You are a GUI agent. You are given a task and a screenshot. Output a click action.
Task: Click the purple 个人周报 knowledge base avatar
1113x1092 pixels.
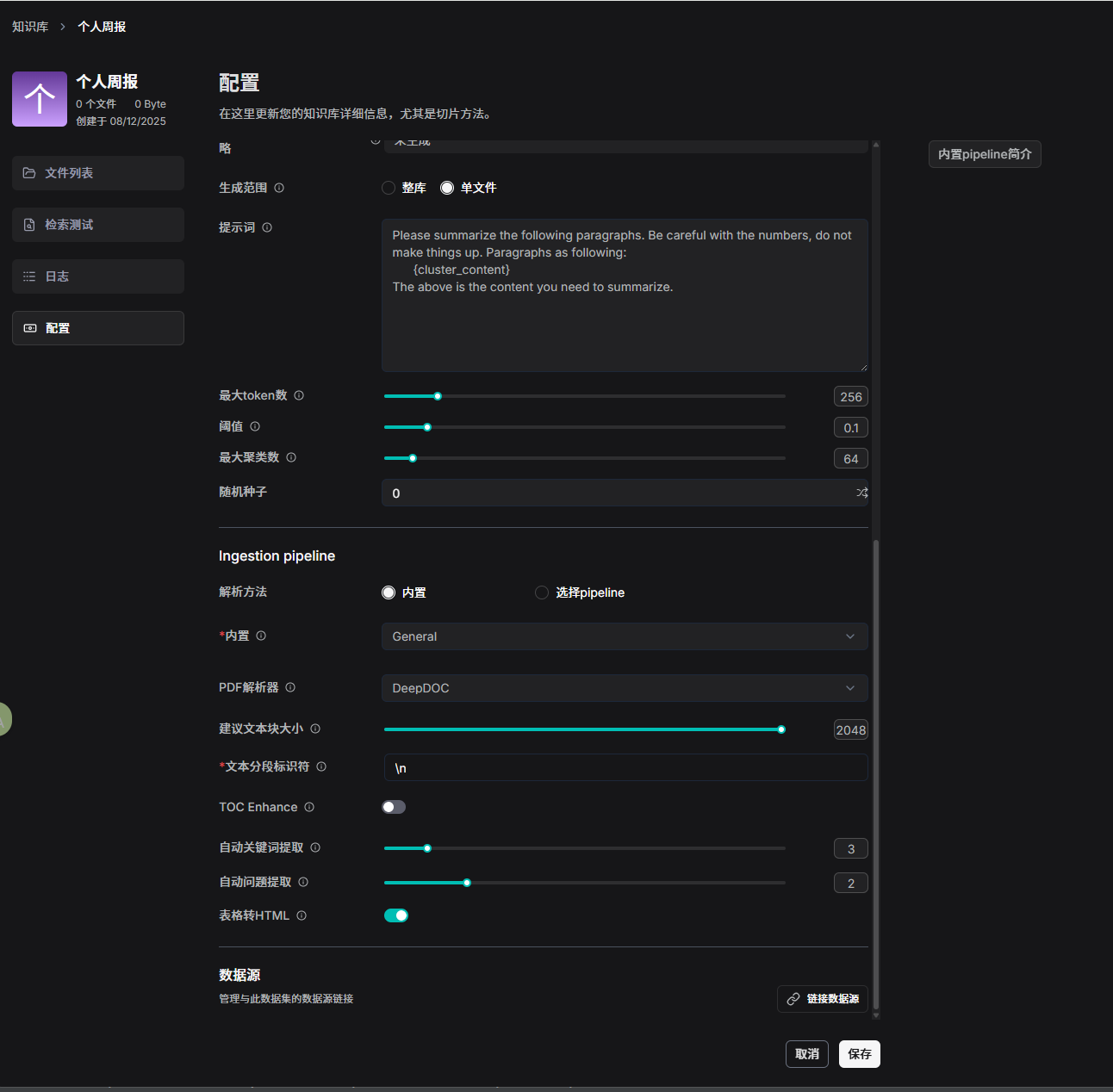click(x=40, y=99)
